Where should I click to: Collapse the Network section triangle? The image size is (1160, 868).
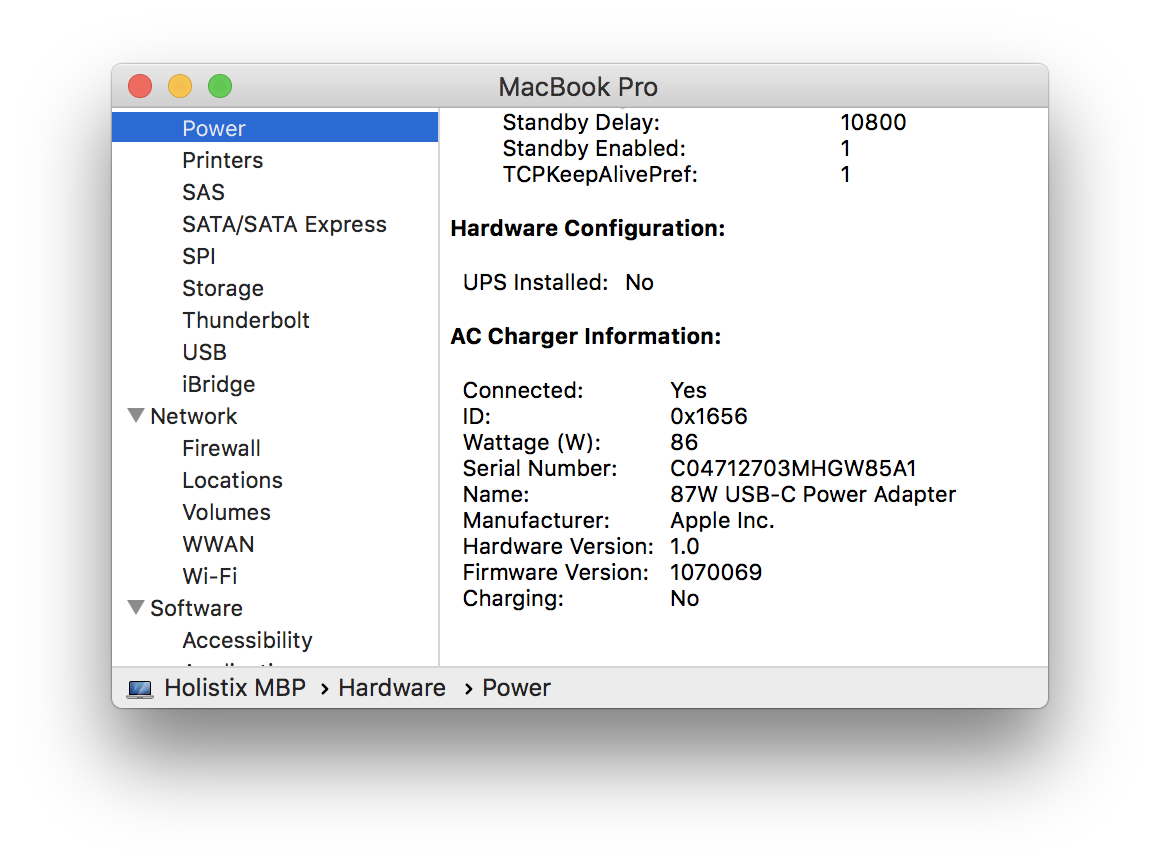point(136,416)
